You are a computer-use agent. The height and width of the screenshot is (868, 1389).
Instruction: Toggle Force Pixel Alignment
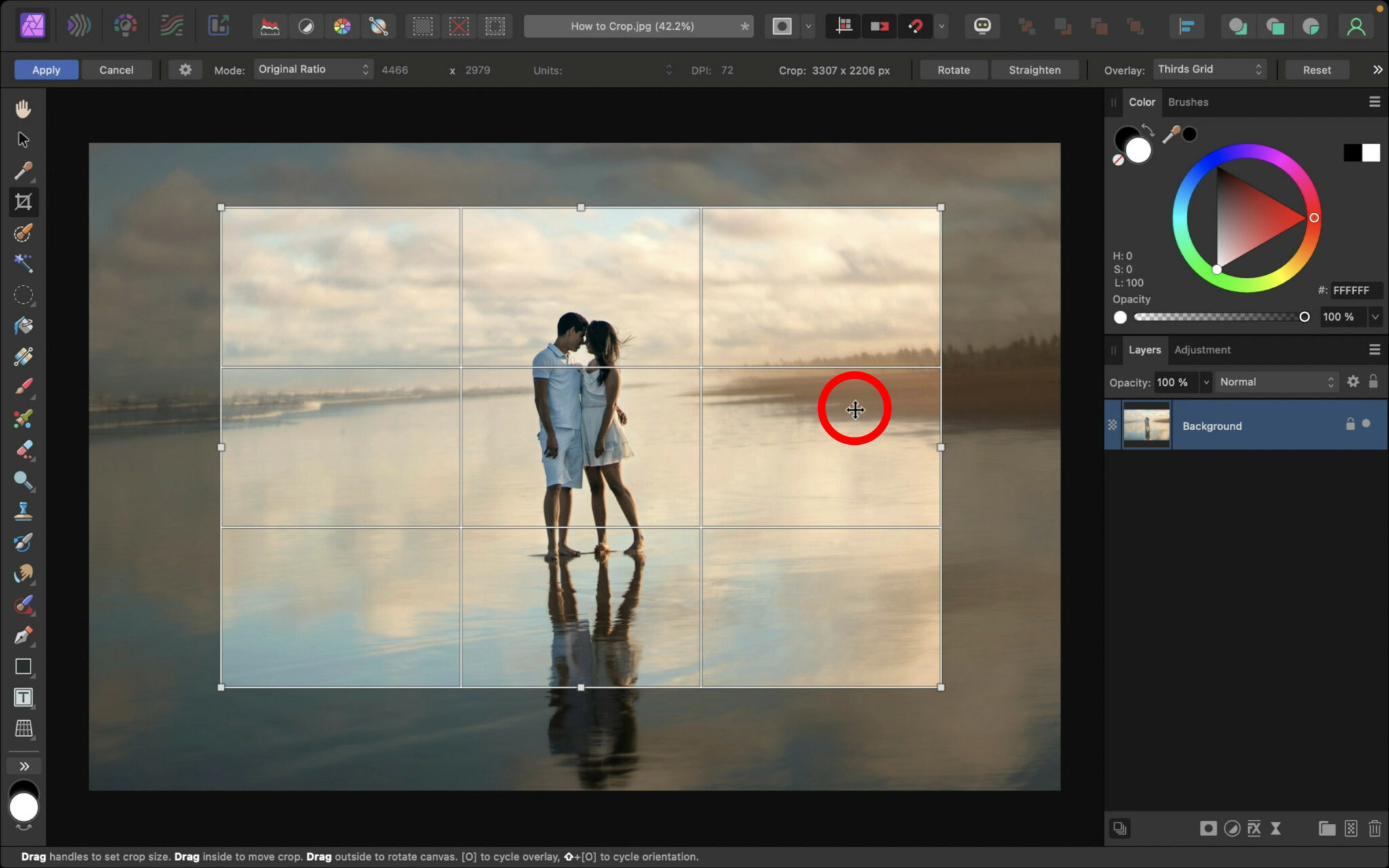(x=844, y=26)
